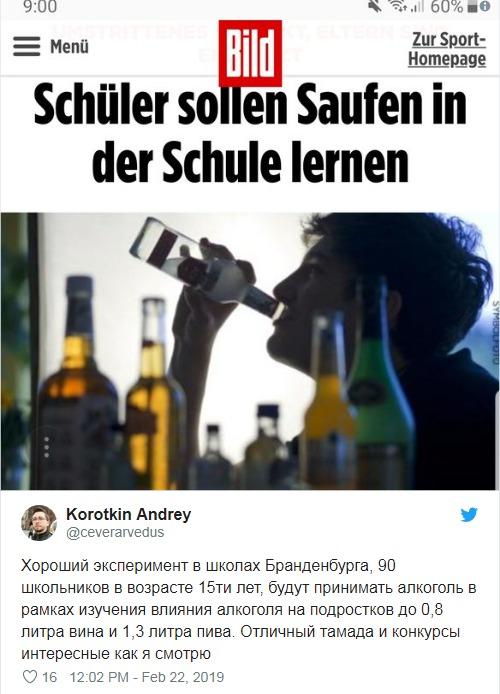This screenshot has height=694, width=500.
Task: Open the tweet timestamp Feb 22, 2019
Action: click(147, 677)
